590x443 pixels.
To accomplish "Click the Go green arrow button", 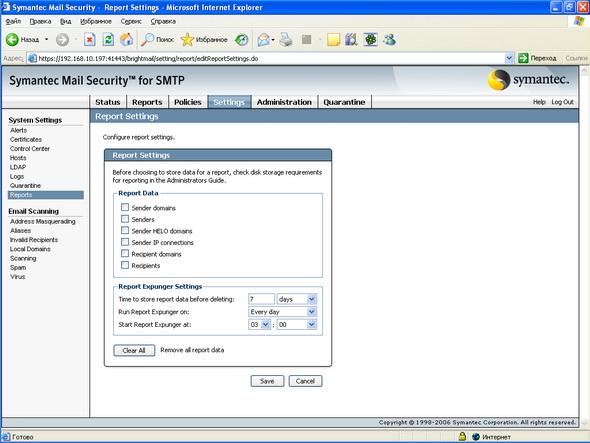I will click(x=523, y=58).
